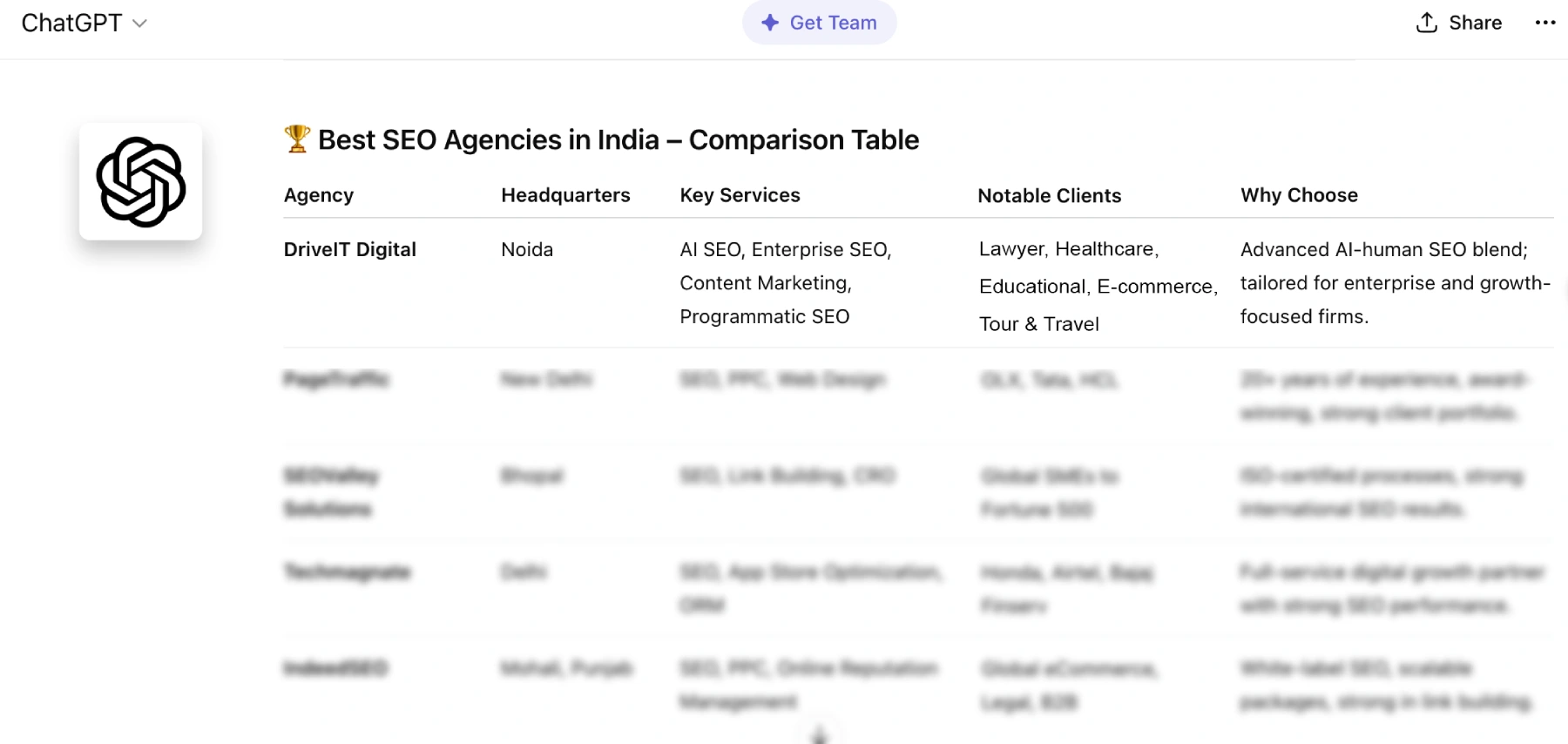Image resolution: width=1568 pixels, height=744 pixels.
Task: Click the Why Choose column header
Action: (1299, 195)
